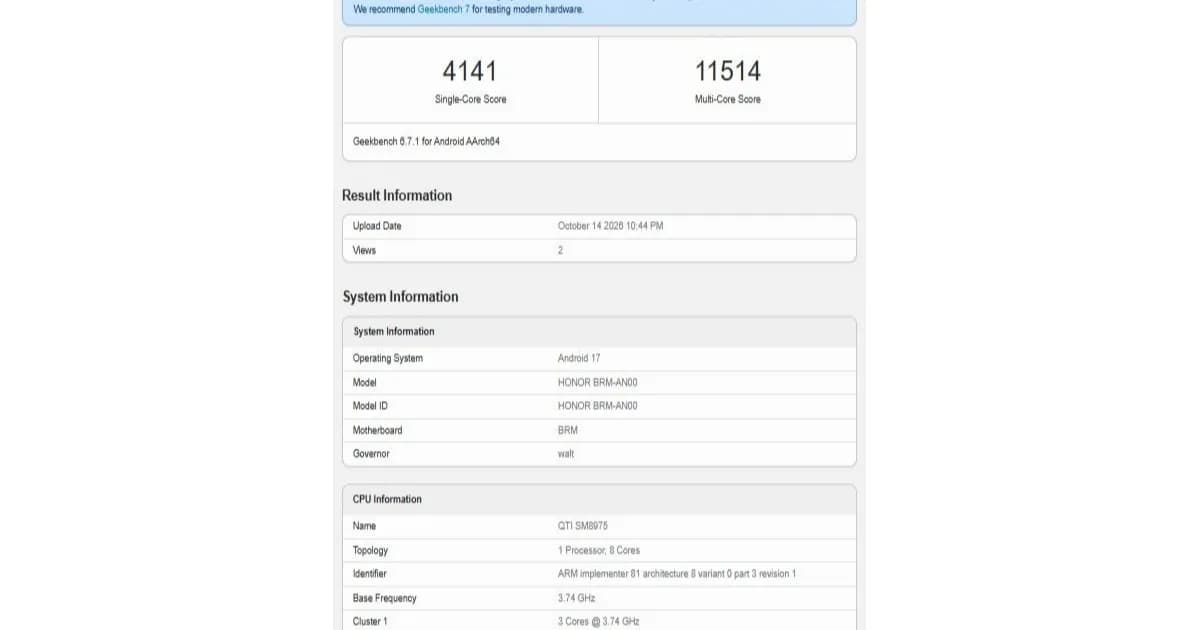Click the Upload Date label
This screenshot has width=1200, height=630.
click(377, 226)
